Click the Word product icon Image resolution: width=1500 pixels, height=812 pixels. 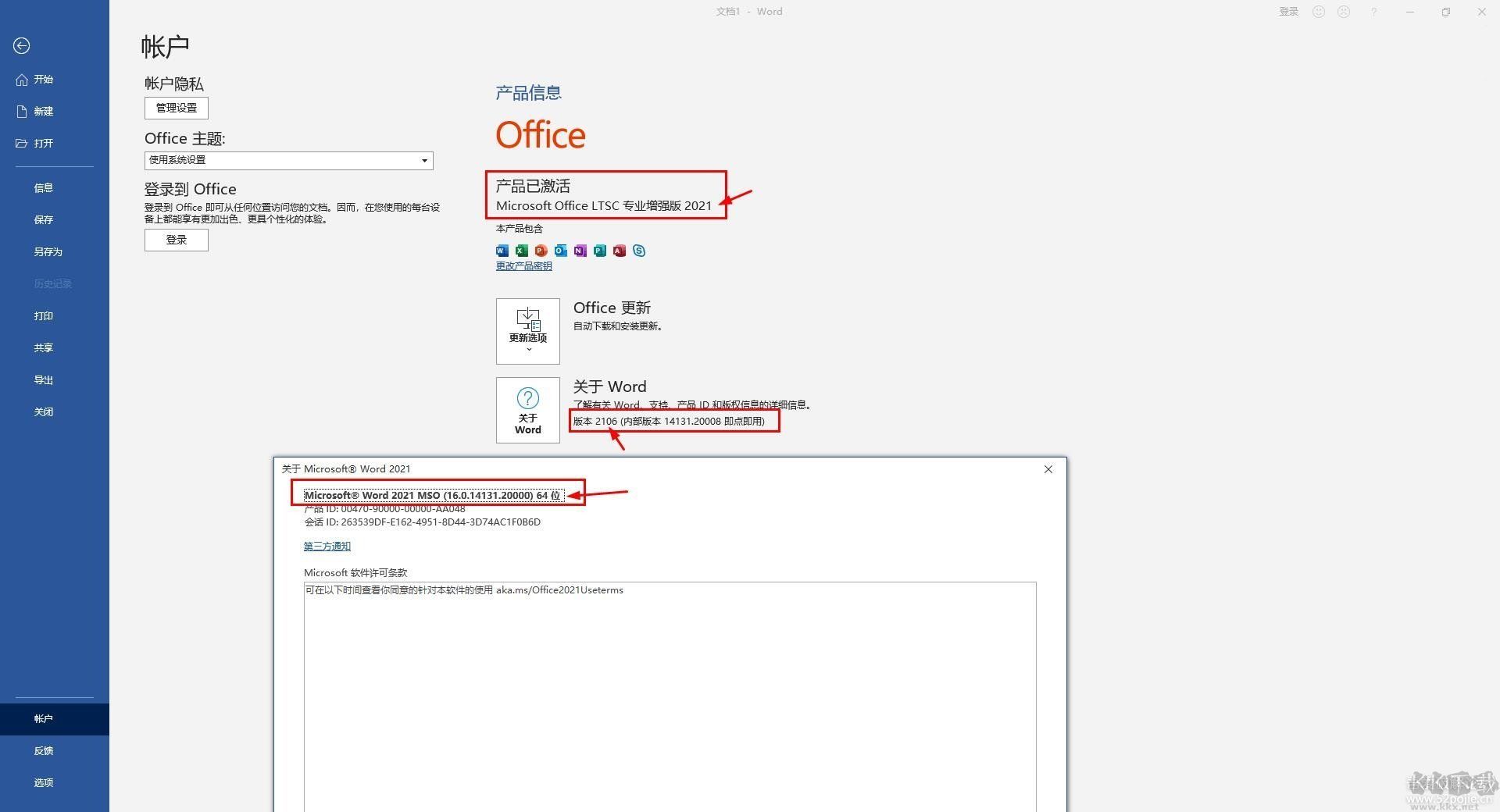(502, 251)
